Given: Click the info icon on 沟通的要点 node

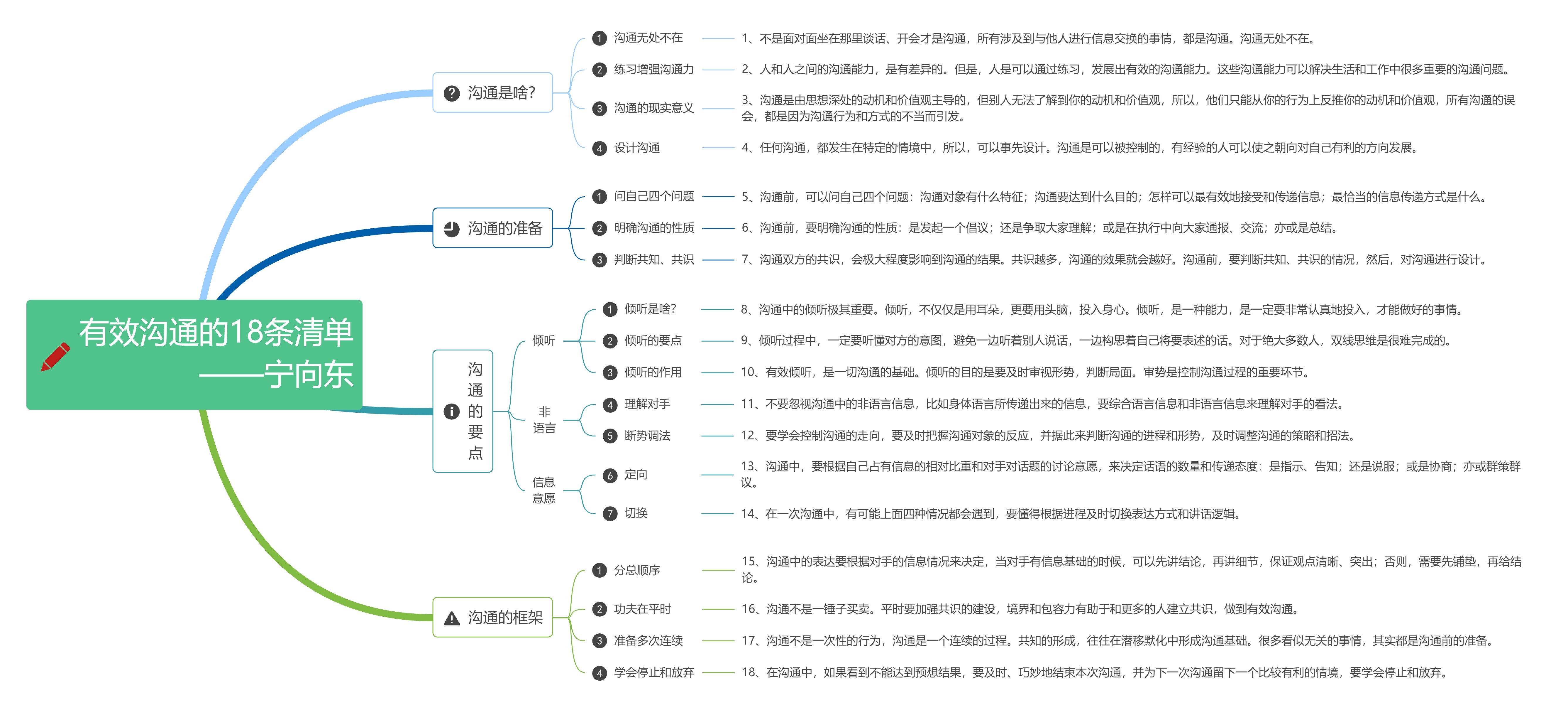Looking at the screenshot, I should pos(451,412).
